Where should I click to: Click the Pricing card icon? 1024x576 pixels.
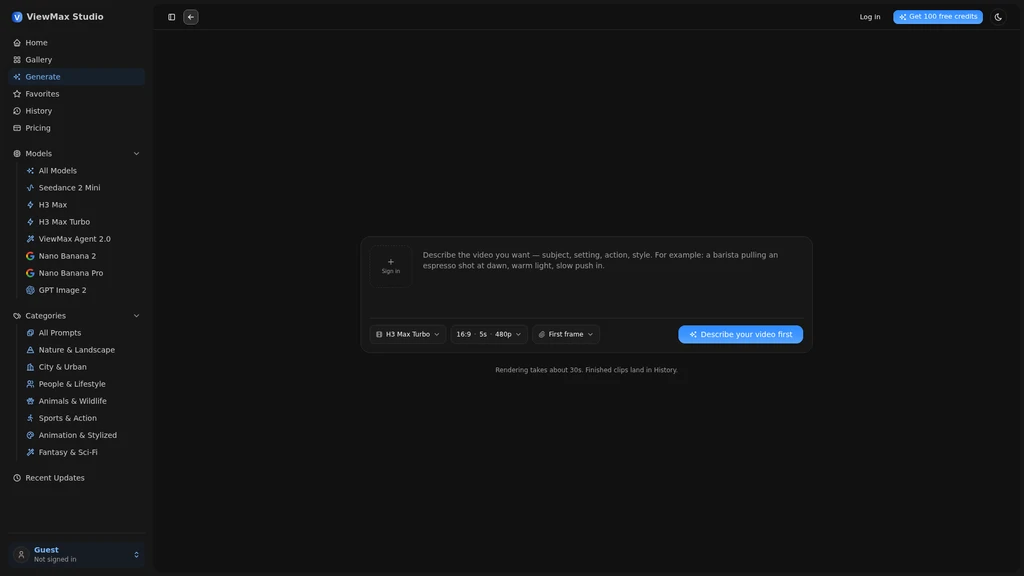pyautogui.click(x=17, y=128)
